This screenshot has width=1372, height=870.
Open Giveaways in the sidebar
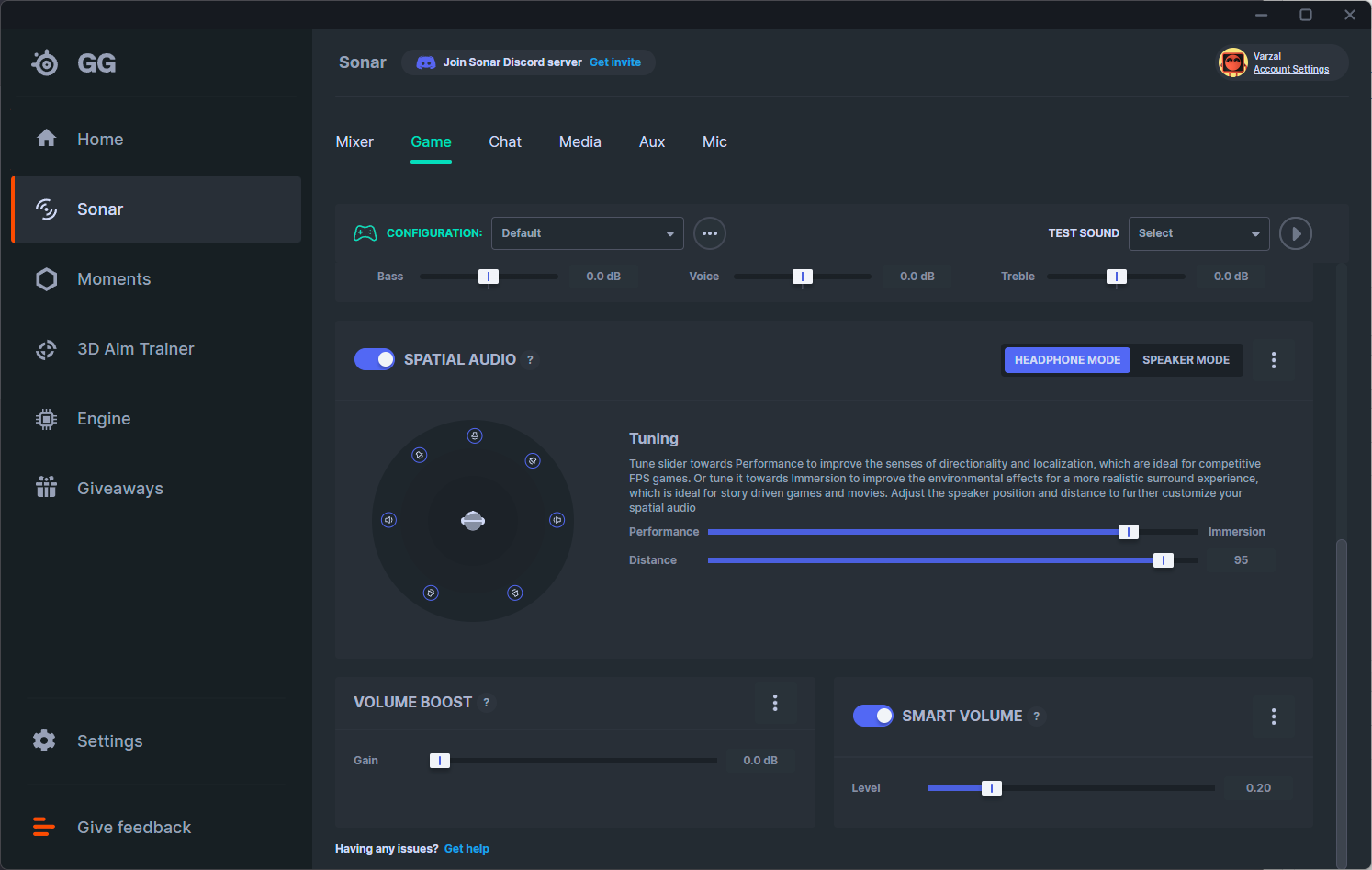click(x=156, y=489)
